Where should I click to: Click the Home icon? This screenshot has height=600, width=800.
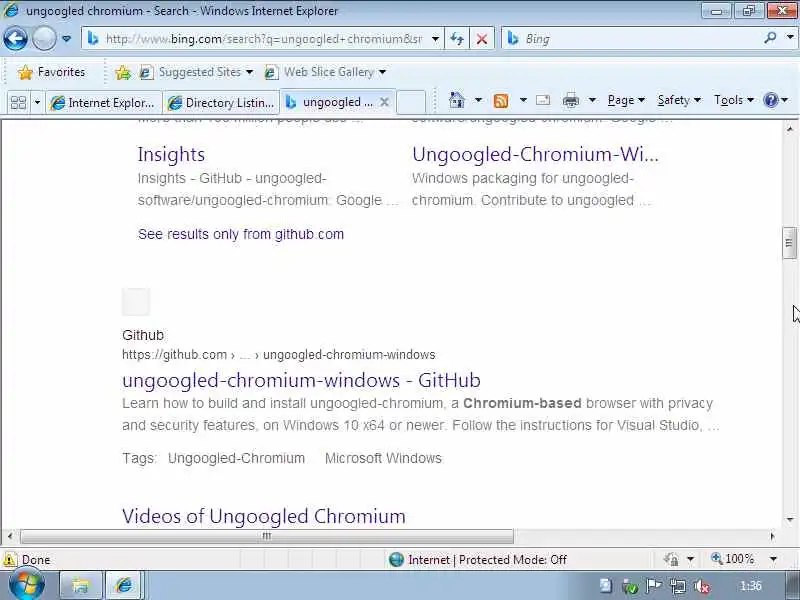(457, 100)
